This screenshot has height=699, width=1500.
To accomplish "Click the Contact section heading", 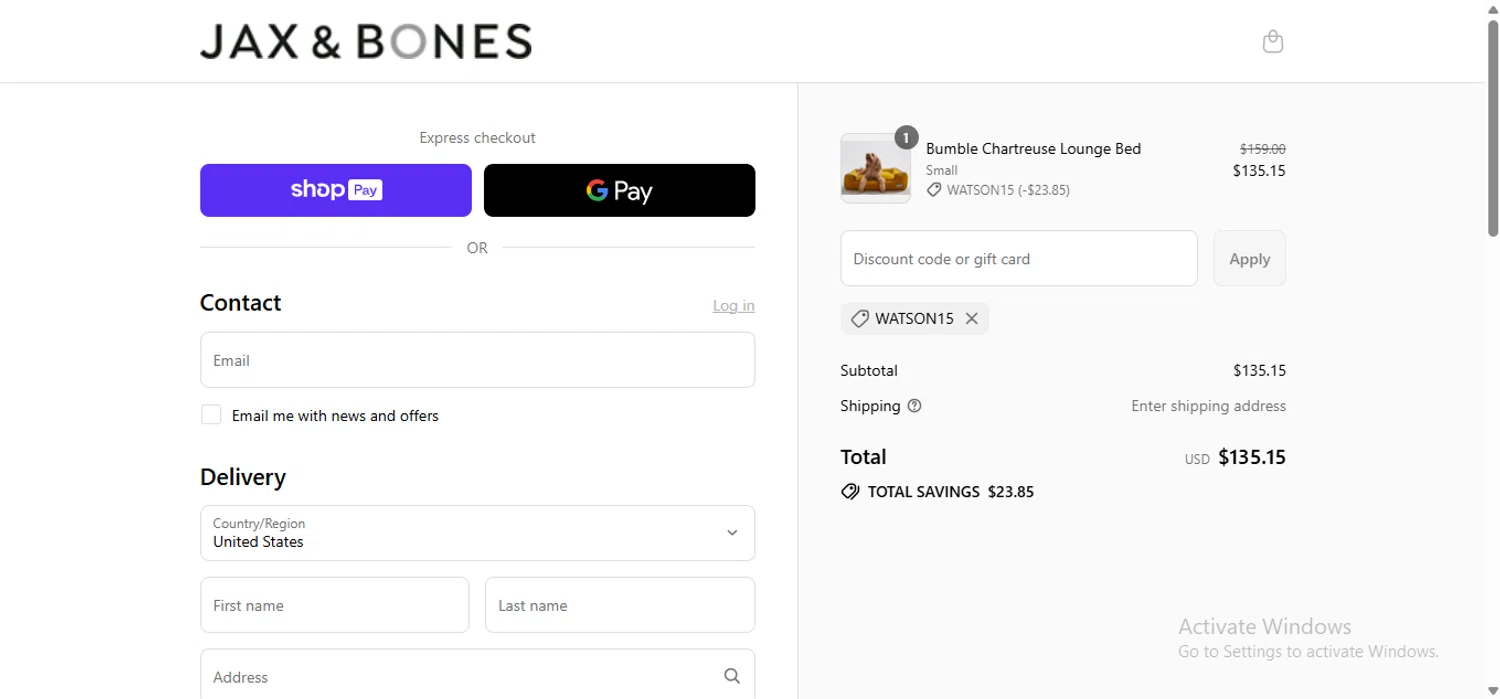I will point(240,303).
